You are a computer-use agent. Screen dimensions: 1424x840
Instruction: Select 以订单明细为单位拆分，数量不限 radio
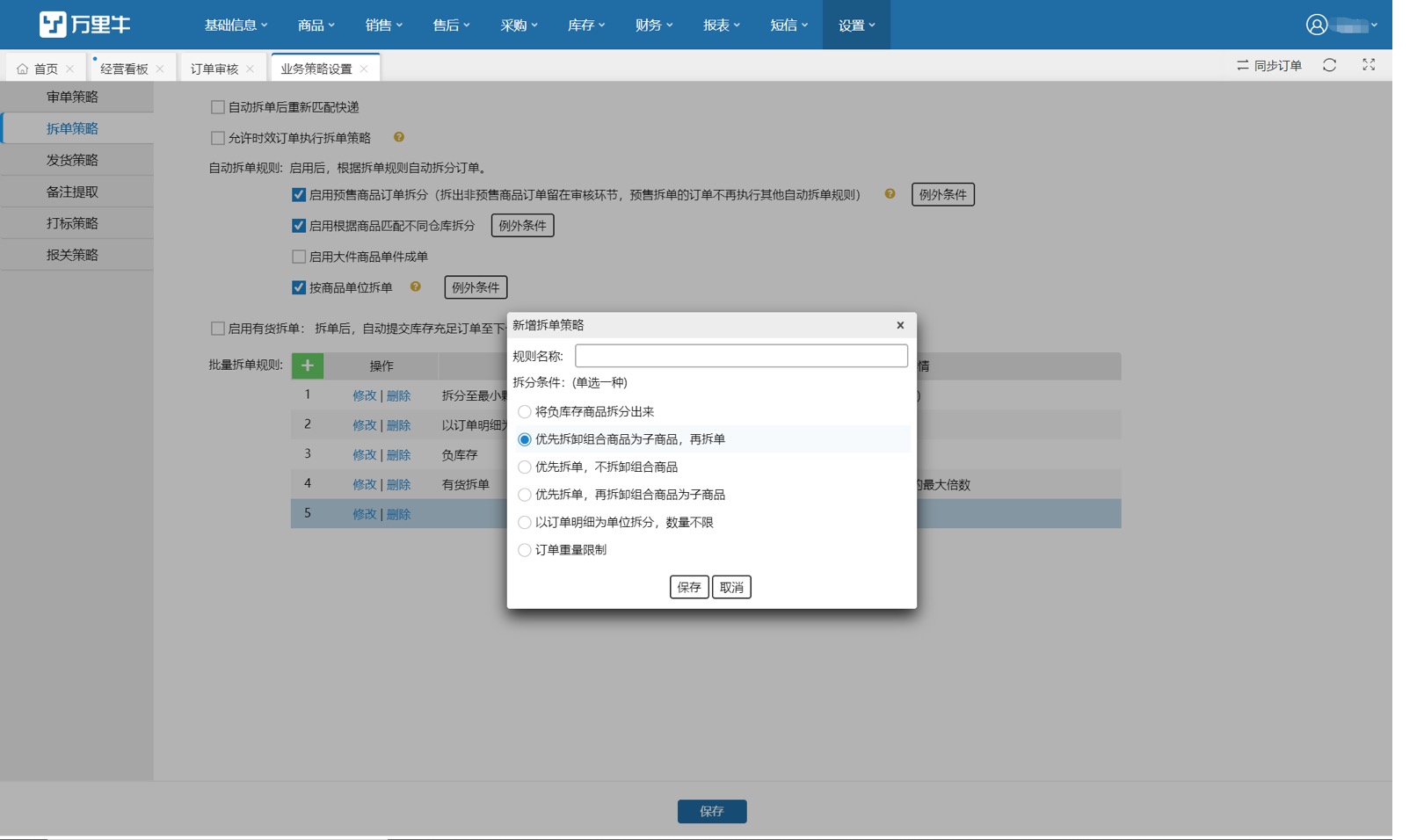click(x=525, y=522)
